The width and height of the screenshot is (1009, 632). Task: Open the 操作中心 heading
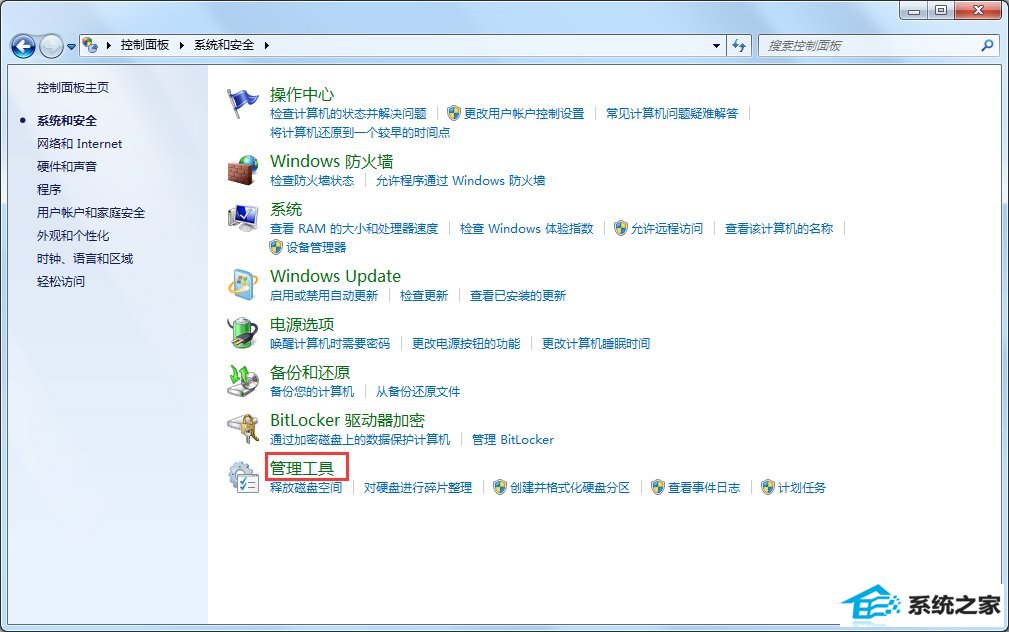302,95
